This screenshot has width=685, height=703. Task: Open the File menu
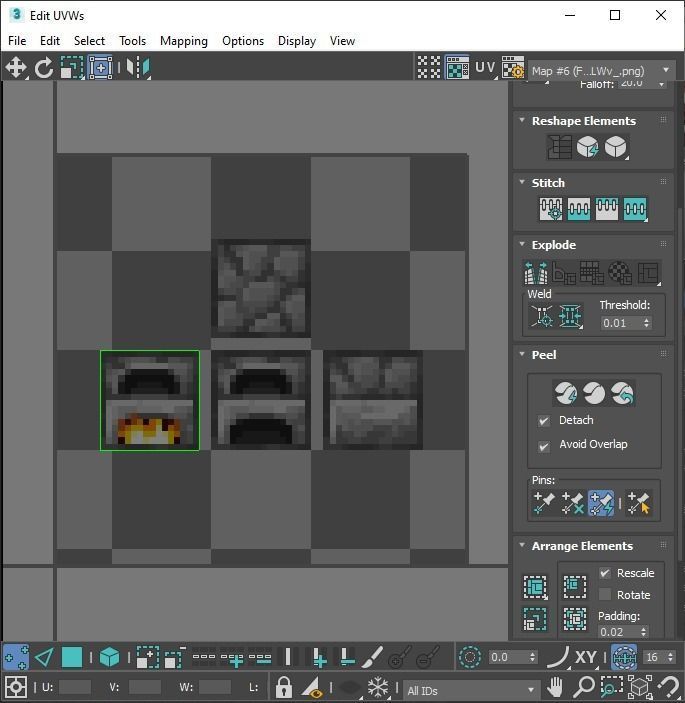pyautogui.click(x=17, y=41)
